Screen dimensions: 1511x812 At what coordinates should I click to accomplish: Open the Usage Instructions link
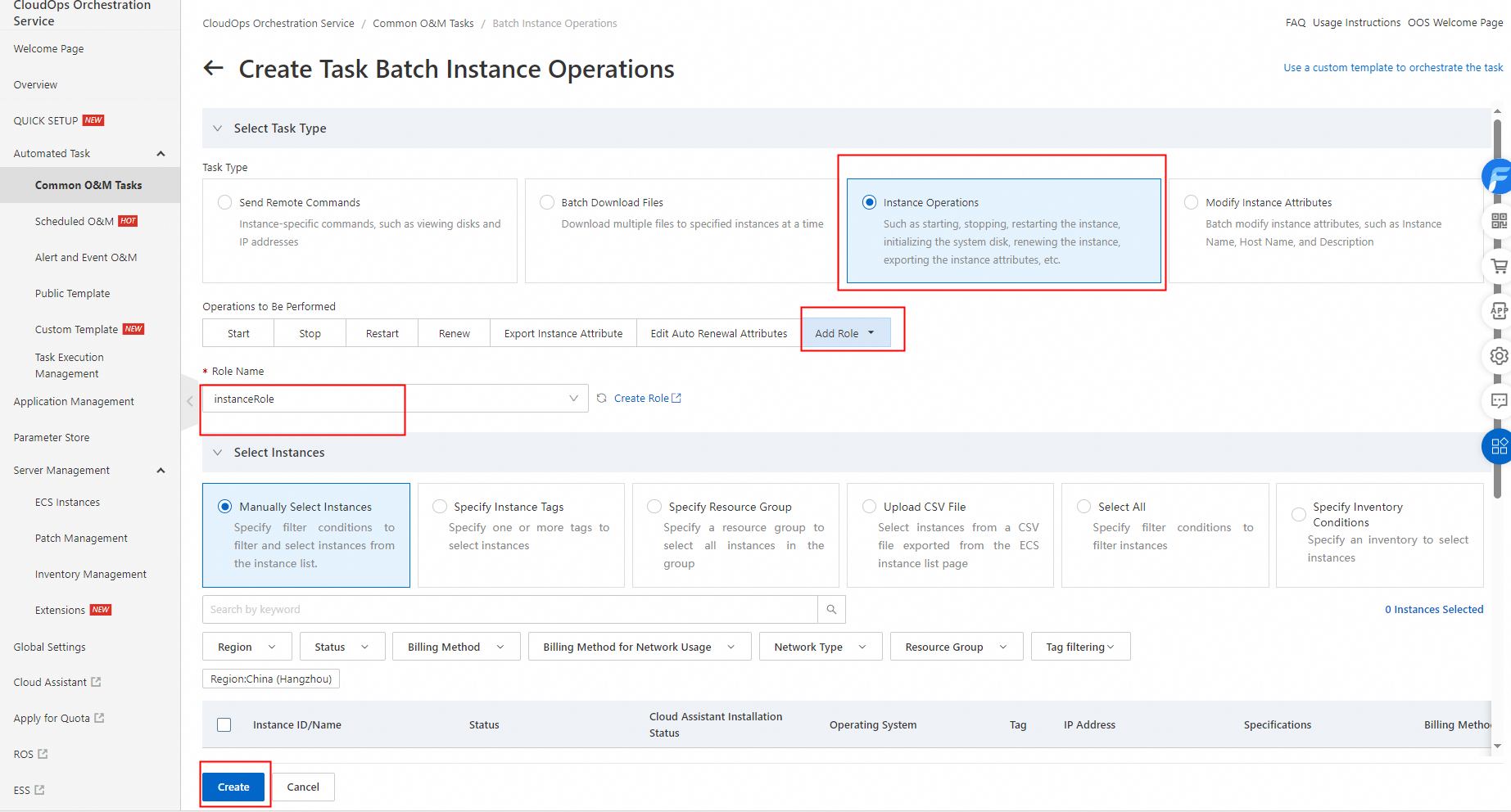coord(1356,22)
